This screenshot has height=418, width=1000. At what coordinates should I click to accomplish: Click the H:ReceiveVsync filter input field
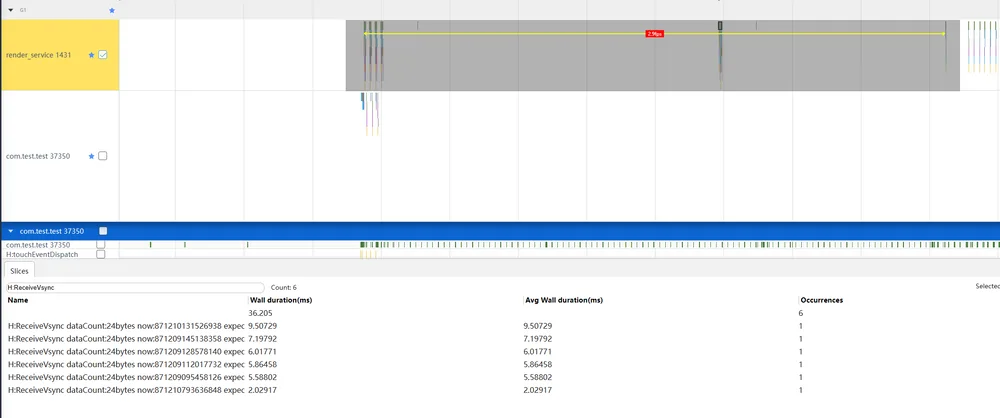[x=135, y=288]
